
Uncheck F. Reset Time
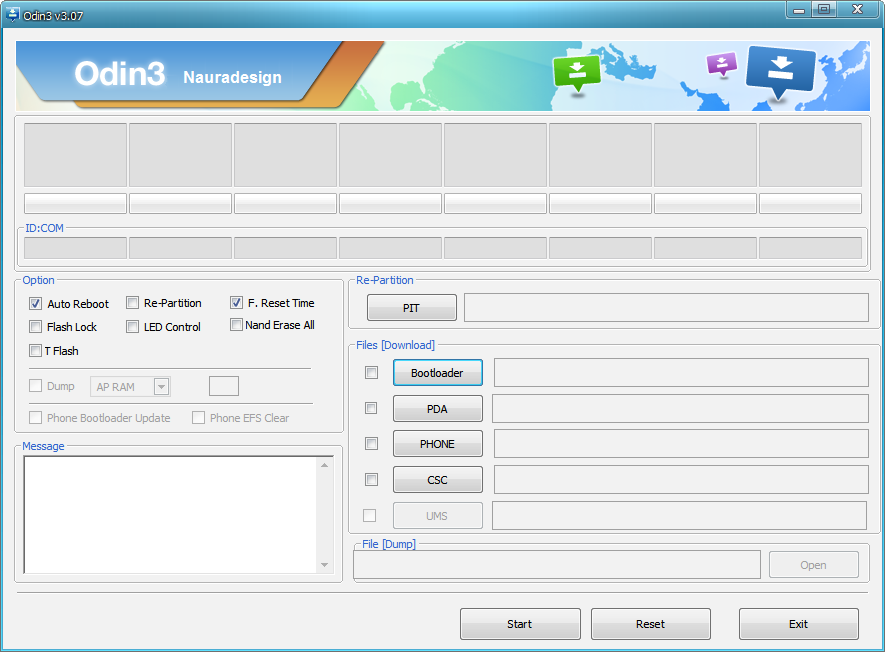(x=236, y=303)
